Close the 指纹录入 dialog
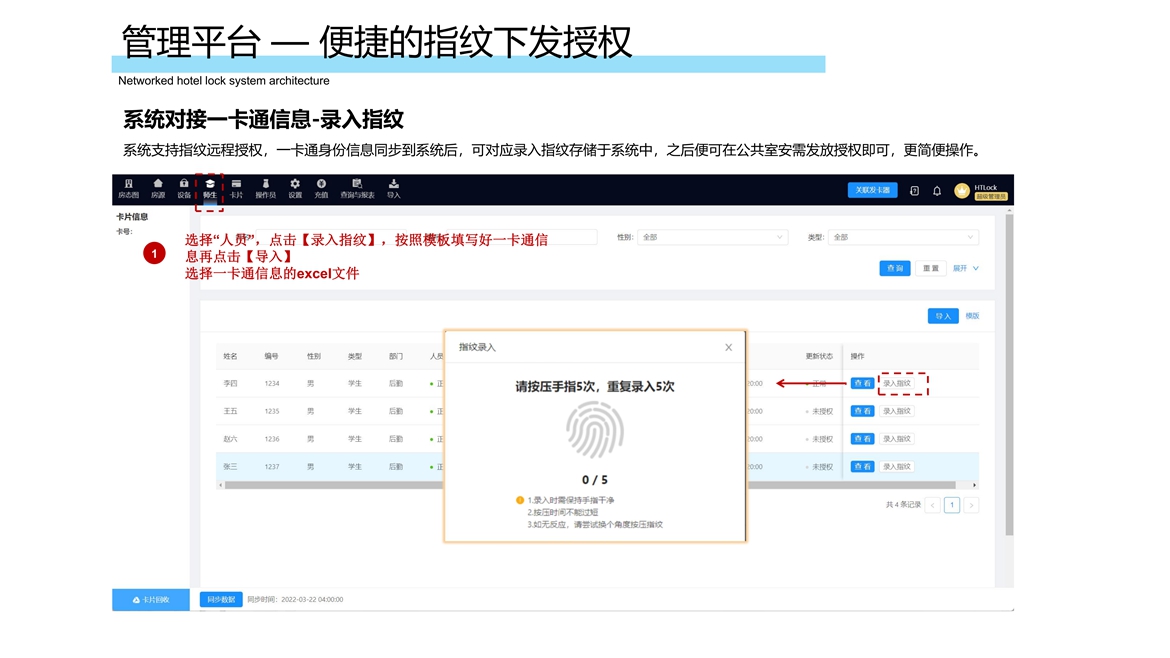 728,347
